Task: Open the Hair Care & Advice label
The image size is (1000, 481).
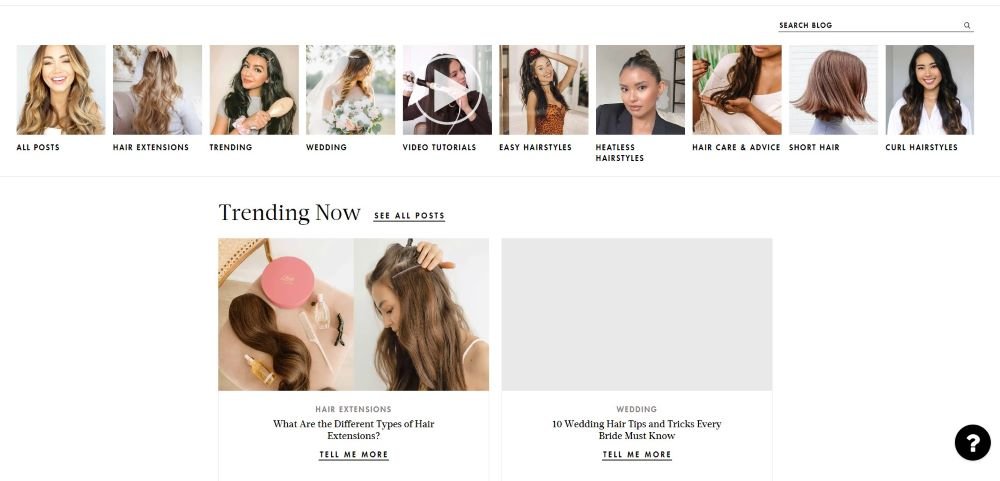Action: point(736,147)
